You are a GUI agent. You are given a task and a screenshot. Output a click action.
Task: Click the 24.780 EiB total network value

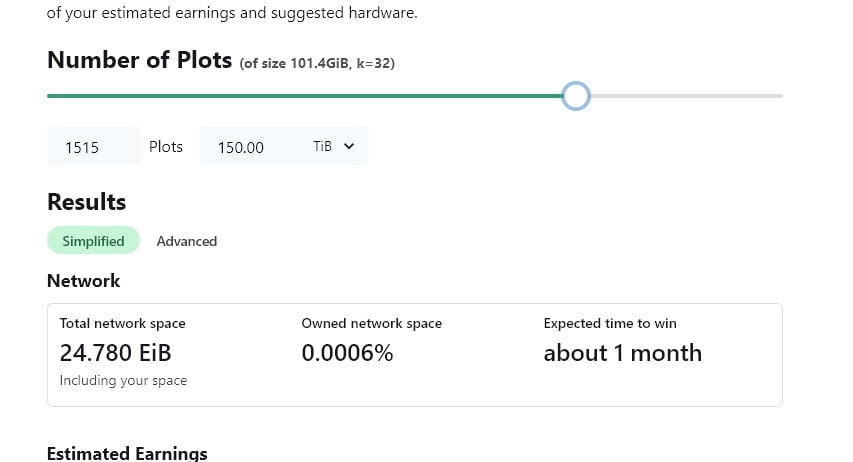click(x=115, y=353)
